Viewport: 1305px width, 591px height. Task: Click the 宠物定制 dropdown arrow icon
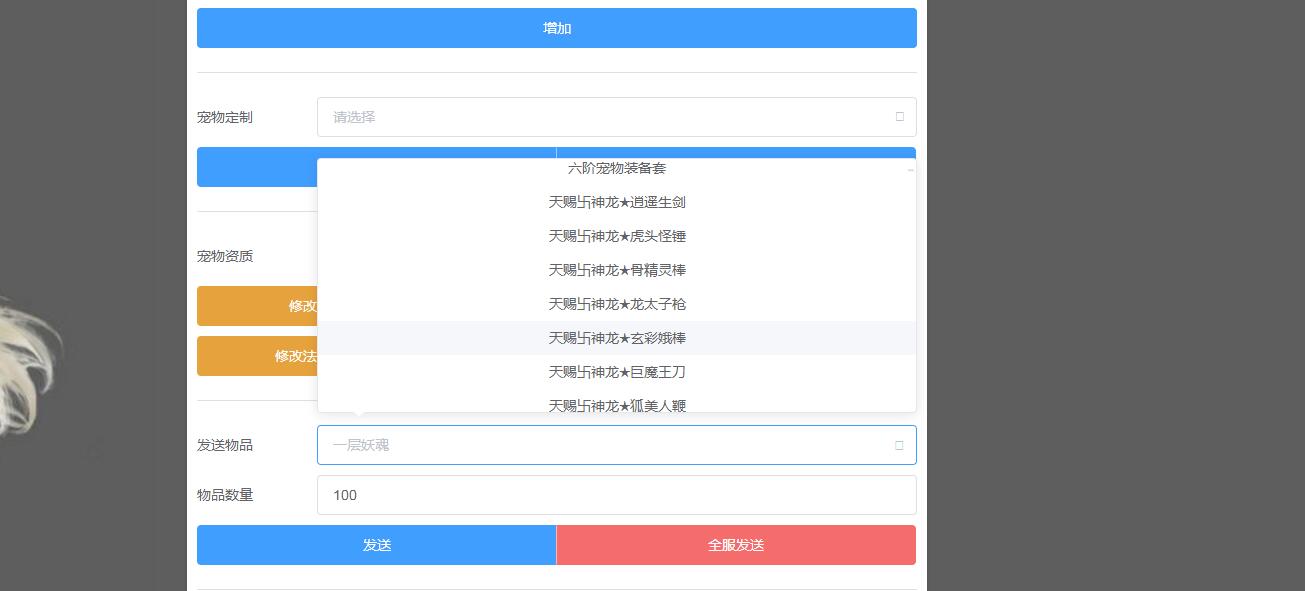coord(899,117)
